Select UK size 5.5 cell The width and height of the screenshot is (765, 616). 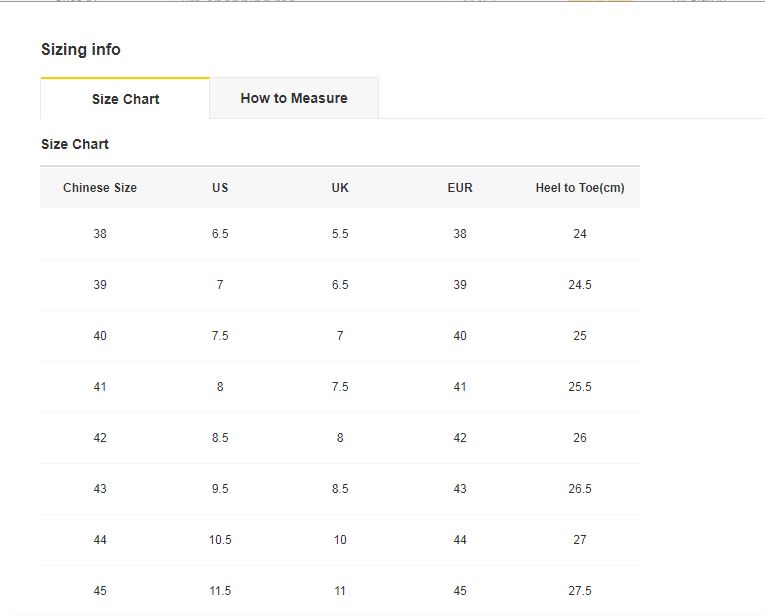(340, 234)
